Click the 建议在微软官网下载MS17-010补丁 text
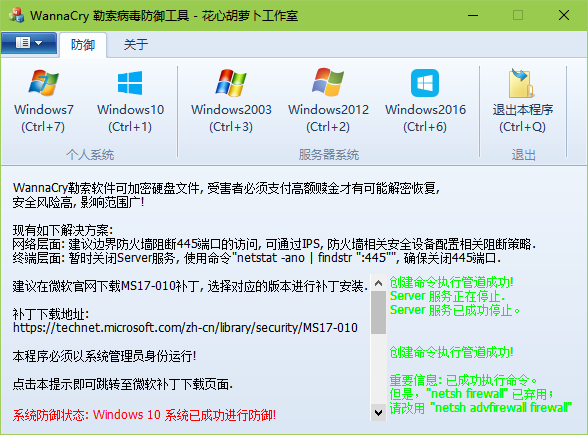The image size is (588, 435). [190, 286]
